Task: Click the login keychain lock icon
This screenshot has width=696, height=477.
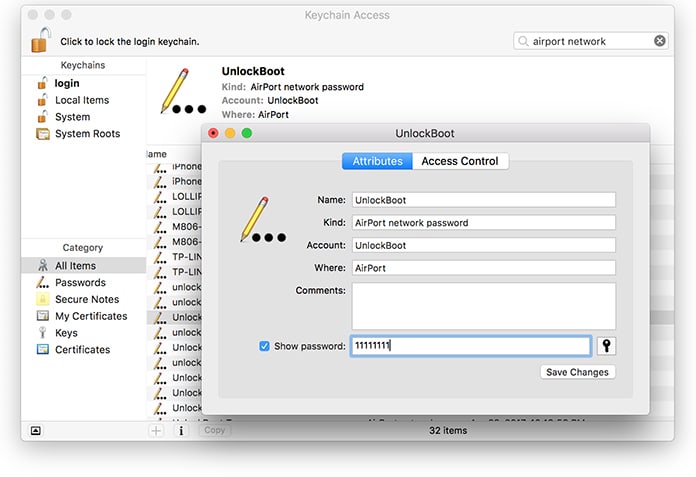Action: 43,83
